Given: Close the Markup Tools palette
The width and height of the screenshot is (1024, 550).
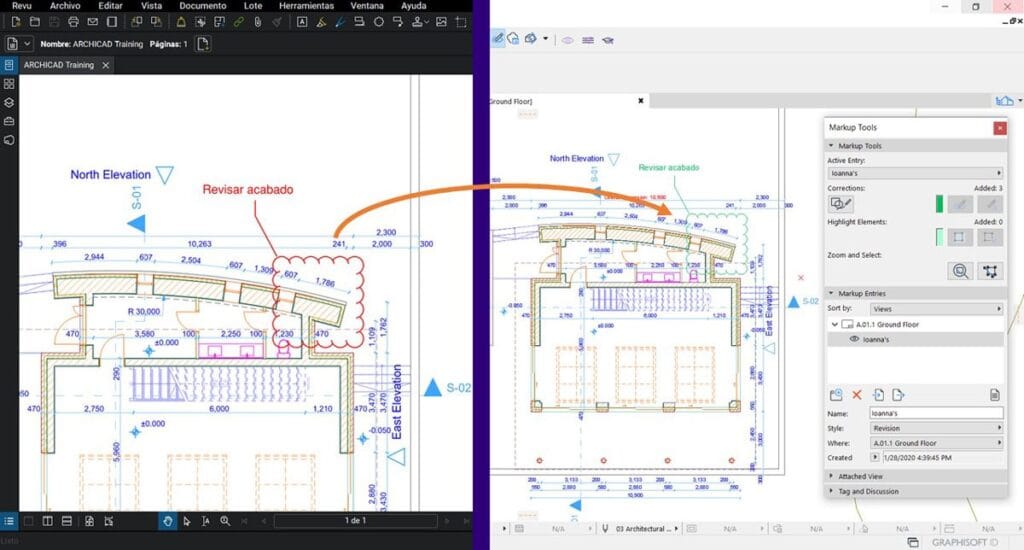Looking at the screenshot, I should click(999, 128).
